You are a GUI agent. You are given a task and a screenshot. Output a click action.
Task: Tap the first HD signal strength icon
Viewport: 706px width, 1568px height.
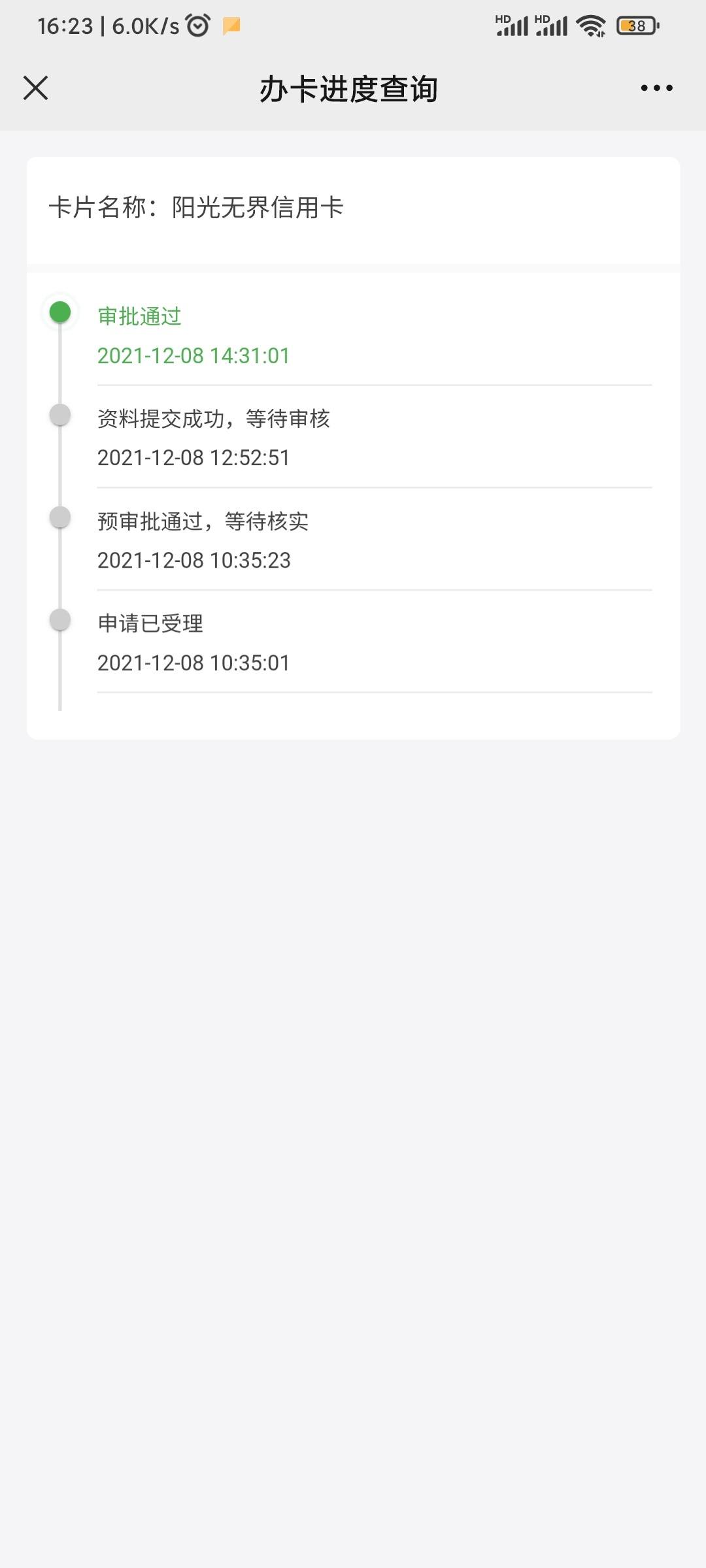click(511, 25)
